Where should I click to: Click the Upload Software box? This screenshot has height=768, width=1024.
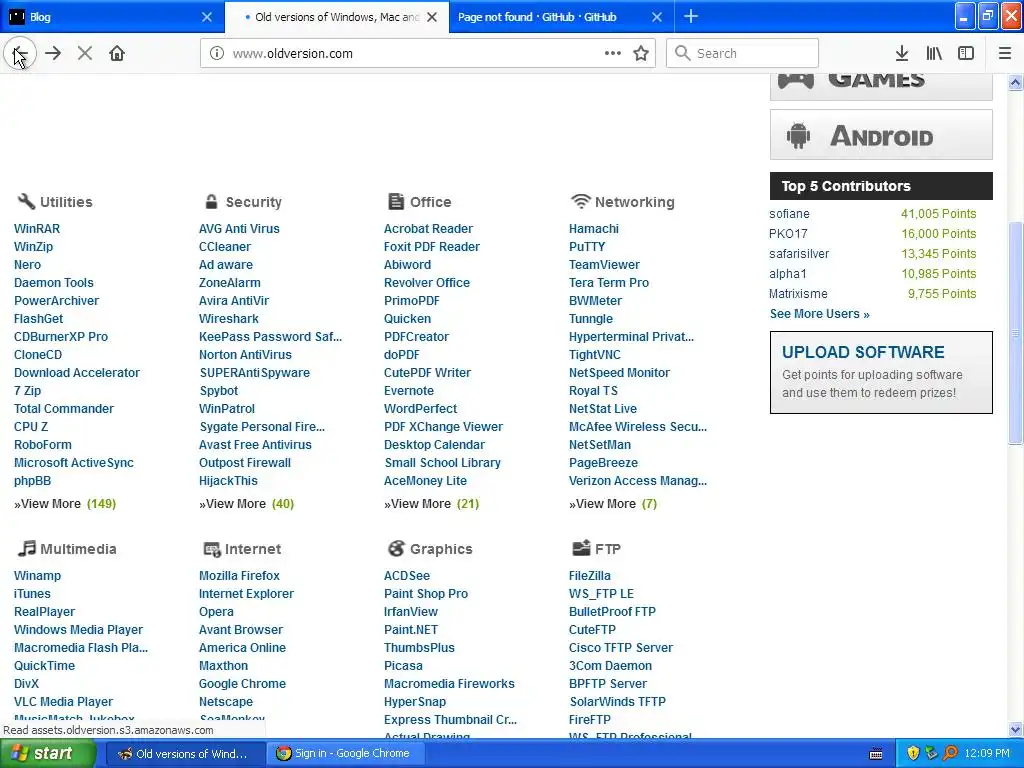[x=881, y=372]
